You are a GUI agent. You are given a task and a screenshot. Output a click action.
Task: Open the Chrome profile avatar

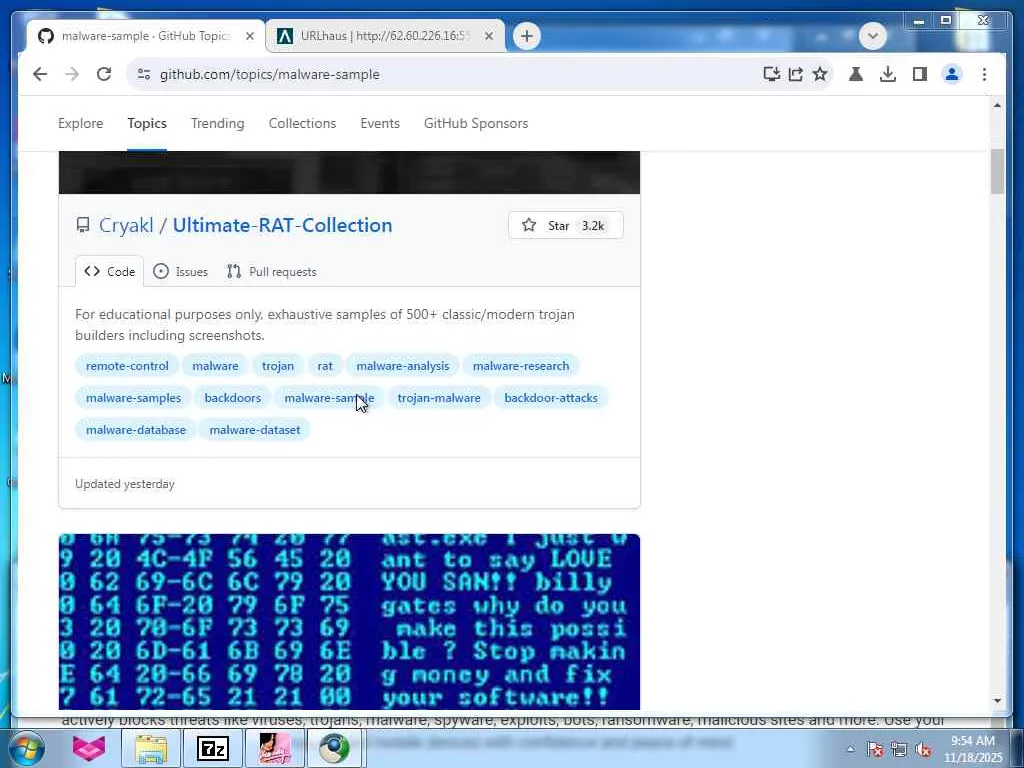952,74
